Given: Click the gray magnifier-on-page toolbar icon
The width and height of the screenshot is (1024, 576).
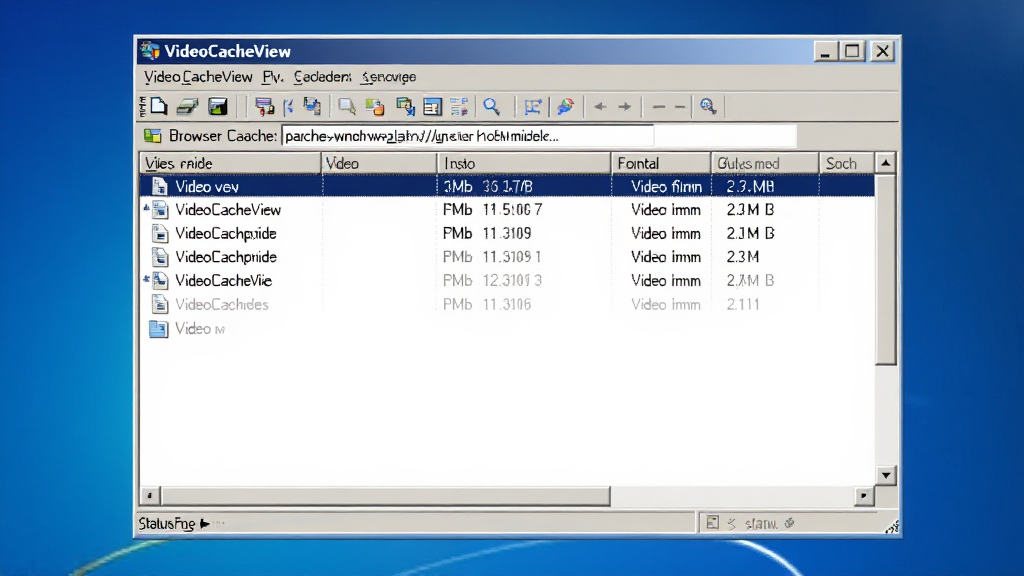Looking at the screenshot, I should 347,106.
